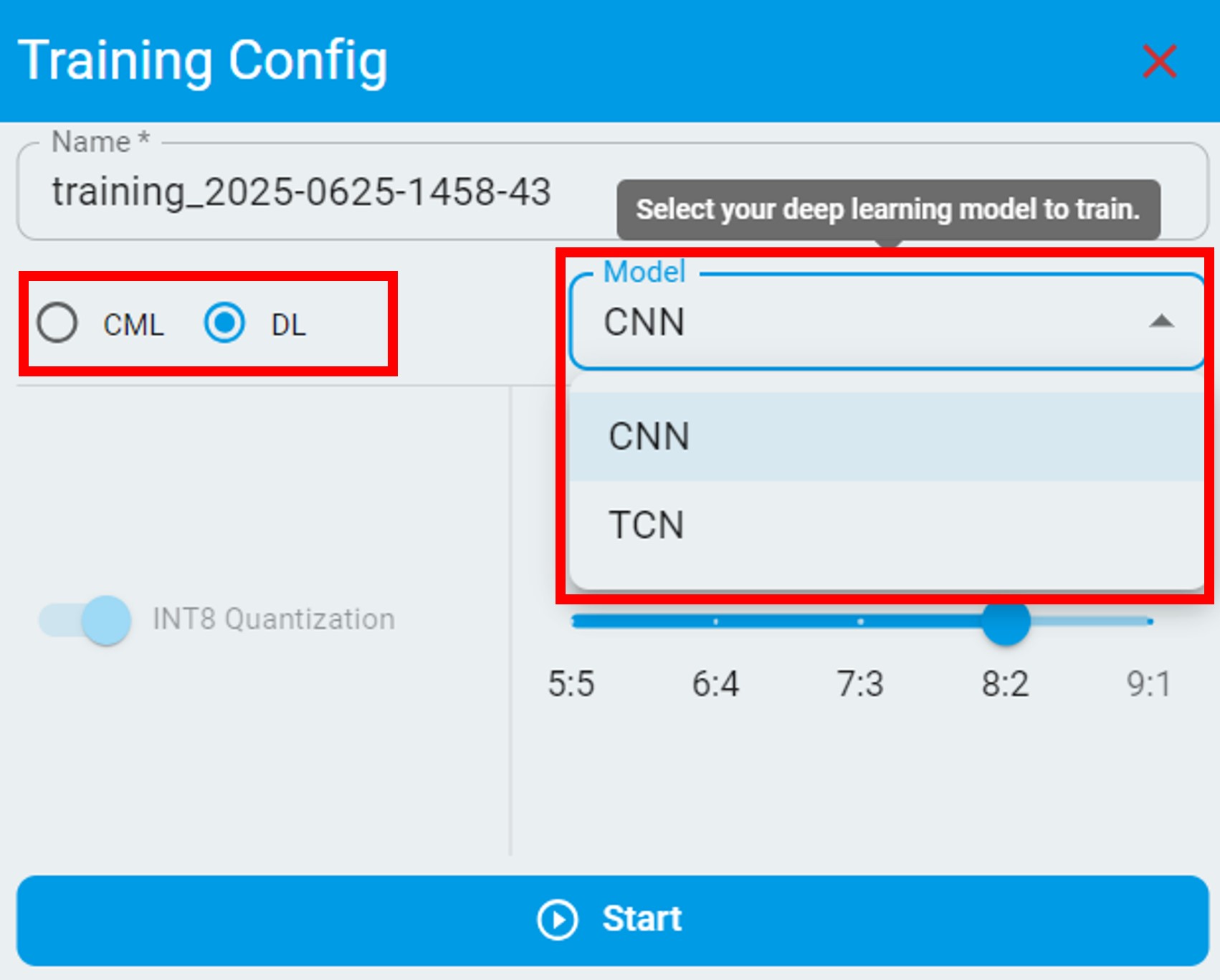Click the slider handle at the 8:2 ratio
The height and width of the screenshot is (980, 1220).
pyautogui.click(x=1006, y=622)
